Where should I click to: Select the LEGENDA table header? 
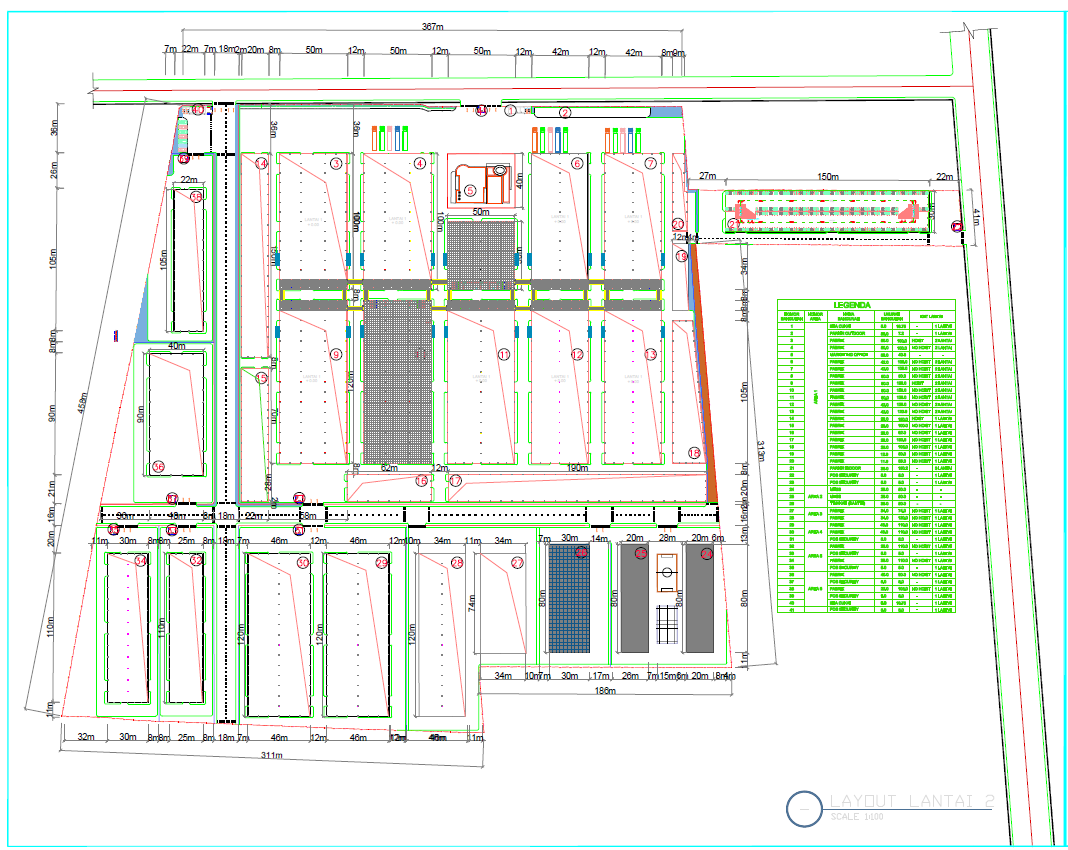pos(852,304)
